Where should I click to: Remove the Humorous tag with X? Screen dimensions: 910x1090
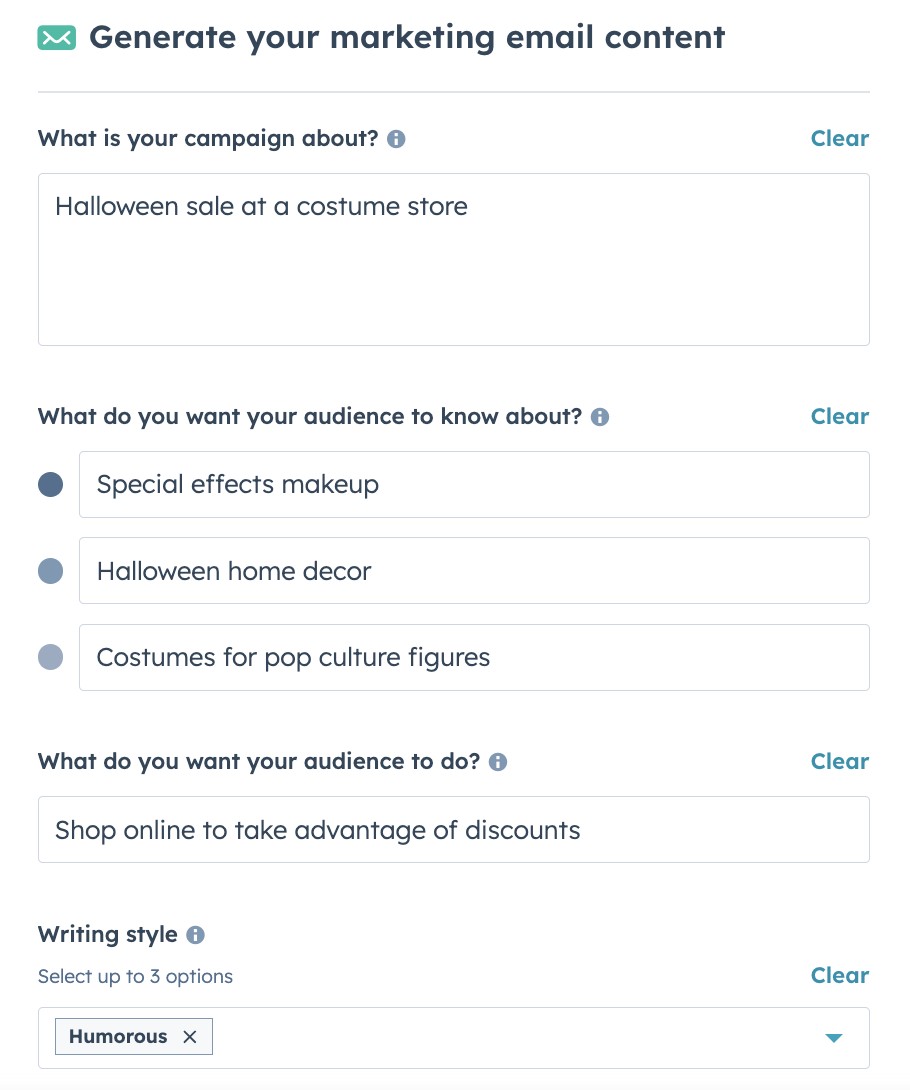coord(190,1036)
